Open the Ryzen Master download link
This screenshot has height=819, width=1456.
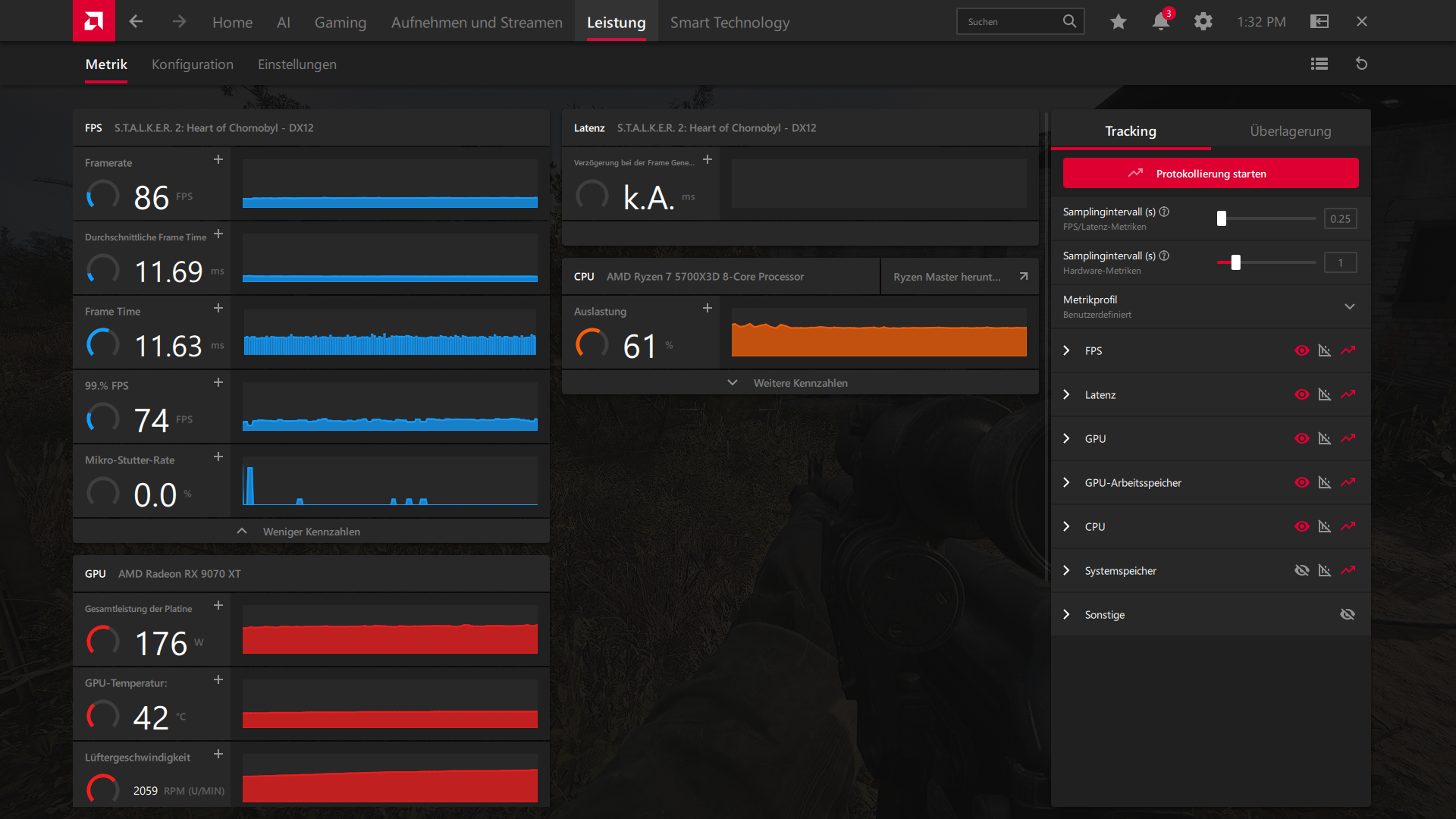point(959,277)
